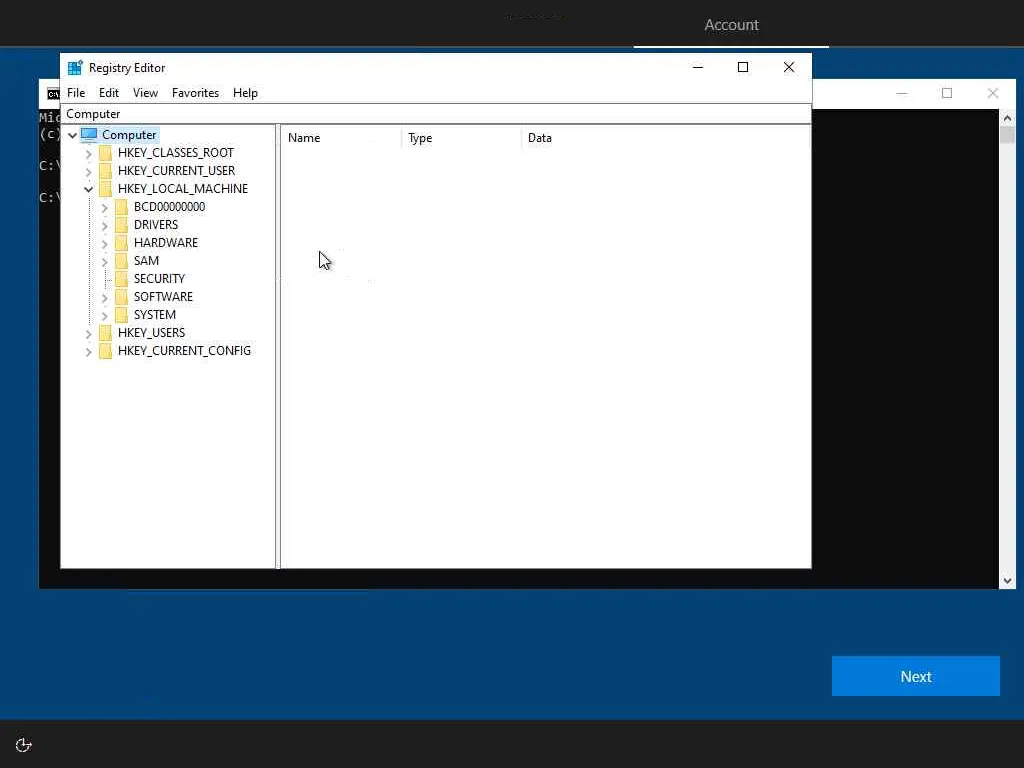Click the SYSTEM folder icon
1024x768 pixels.
121,315
